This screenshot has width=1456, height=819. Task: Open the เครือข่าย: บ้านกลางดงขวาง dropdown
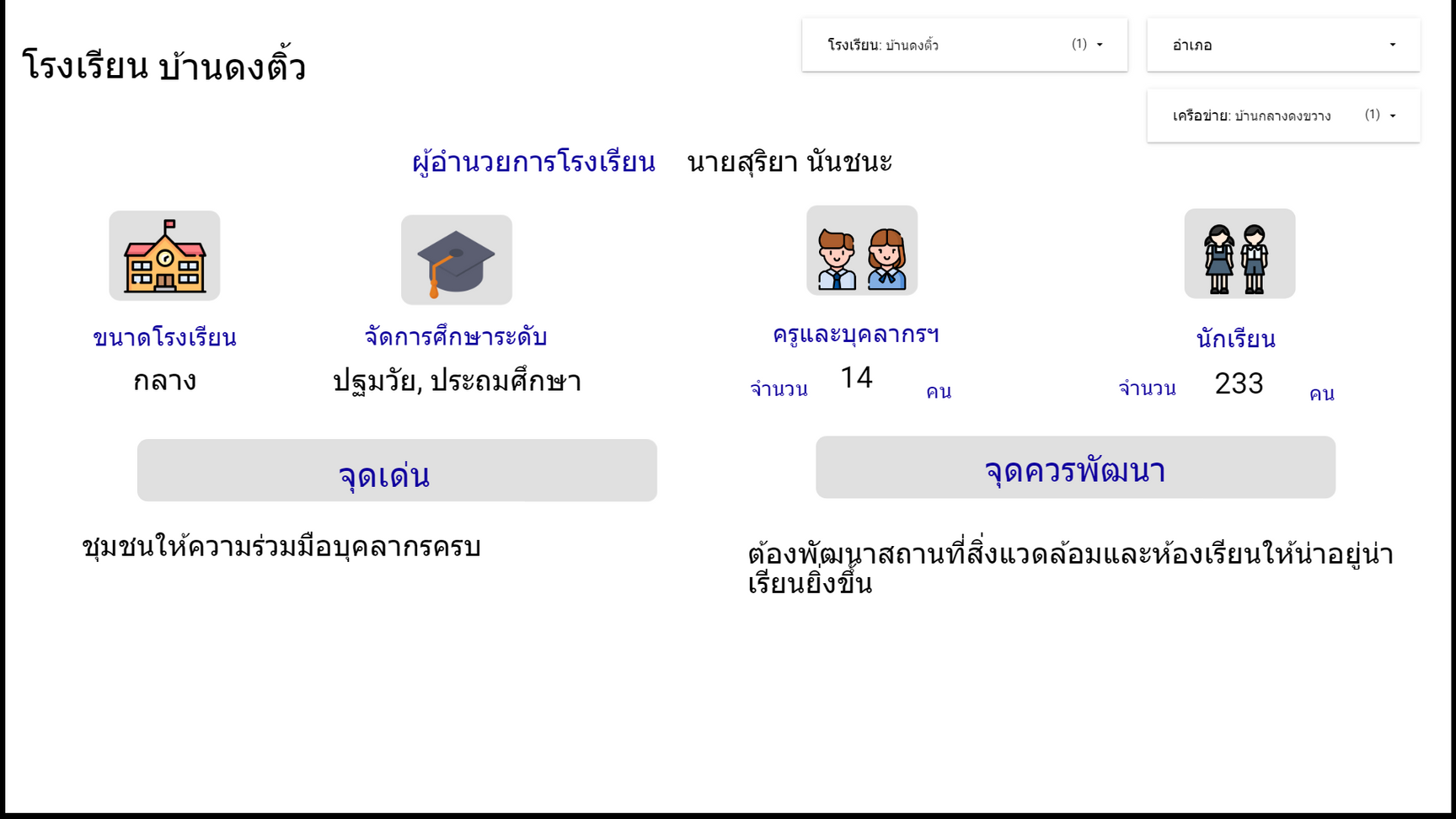point(1282,115)
